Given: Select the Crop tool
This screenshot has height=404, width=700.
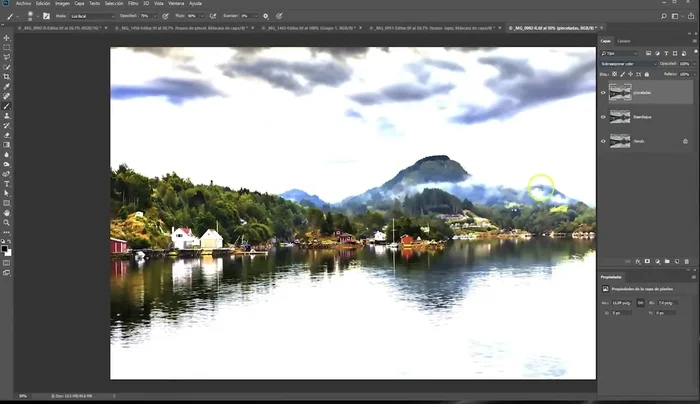Looking at the screenshot, I should tap(7, 76).
